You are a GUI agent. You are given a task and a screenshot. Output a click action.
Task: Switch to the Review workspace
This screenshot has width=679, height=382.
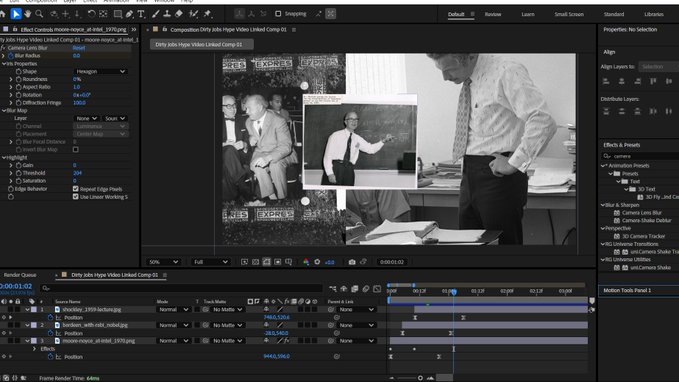tap(492, 14)
